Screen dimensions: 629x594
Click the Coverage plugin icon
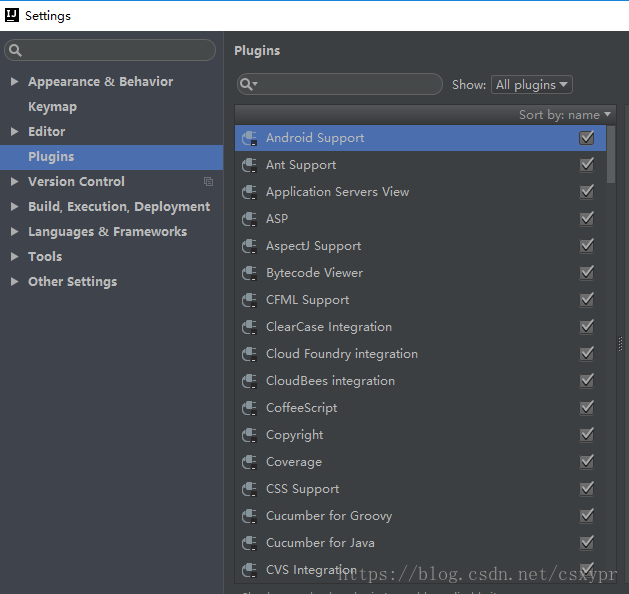(249, 462)
